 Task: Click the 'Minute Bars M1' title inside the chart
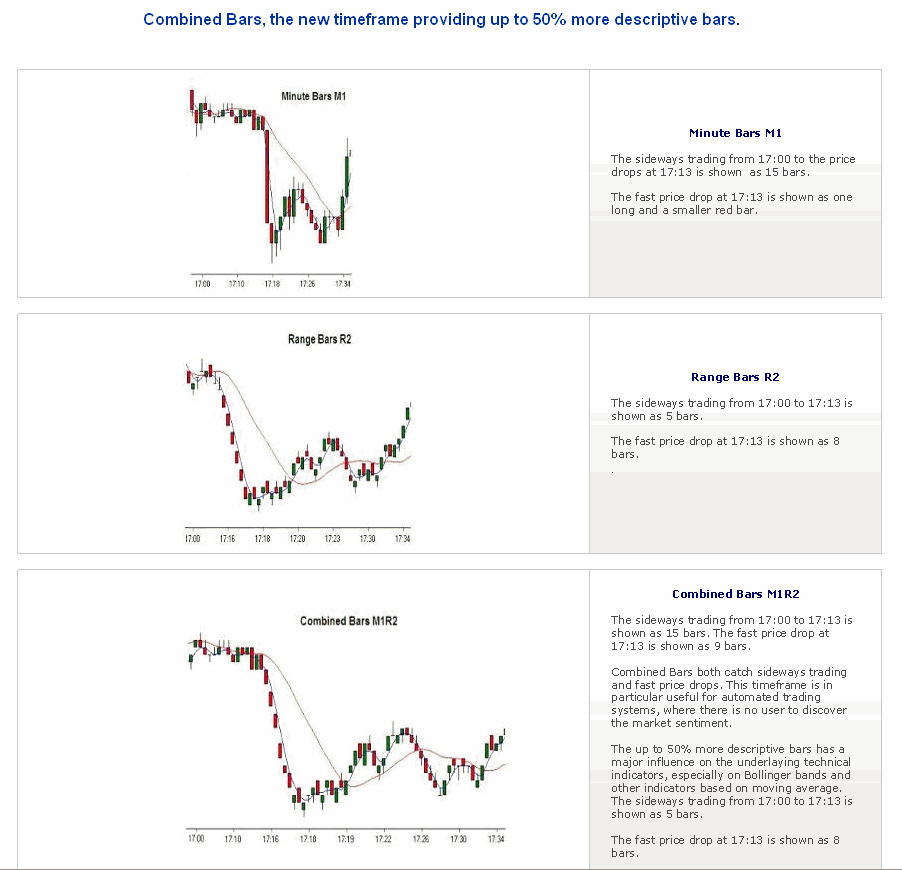pyautogui.click(x=313, y=96)
